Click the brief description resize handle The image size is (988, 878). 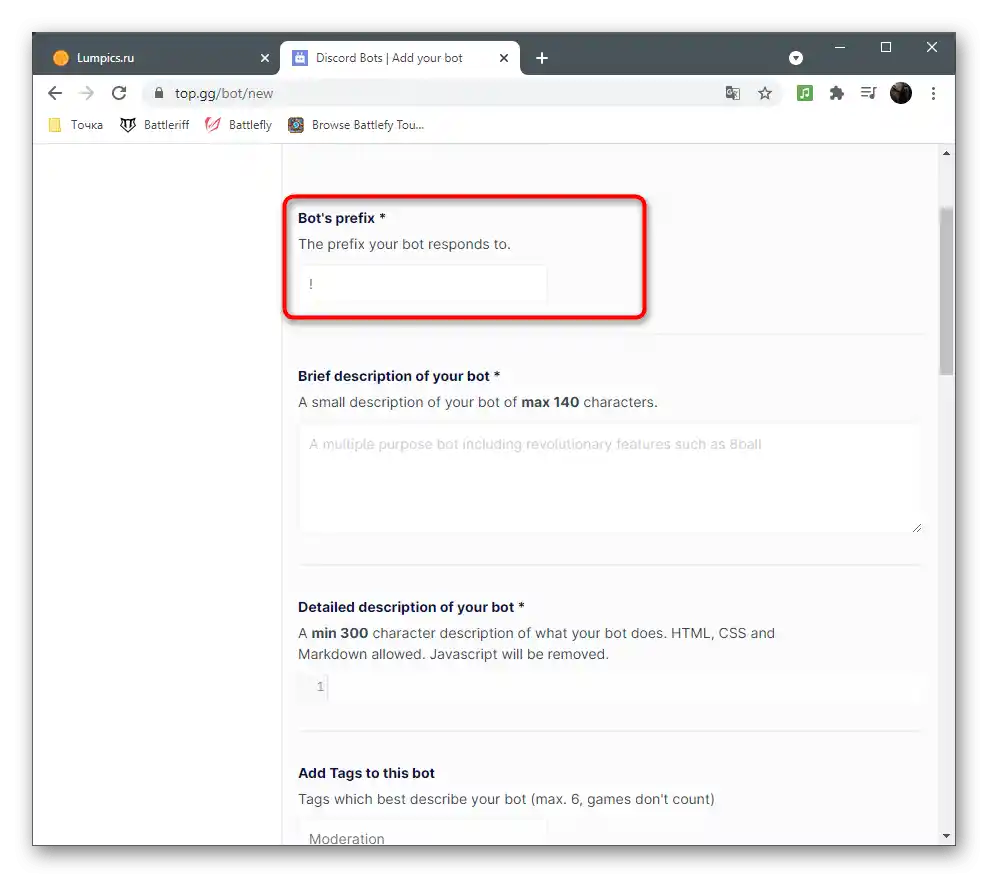tap(917, 528)
